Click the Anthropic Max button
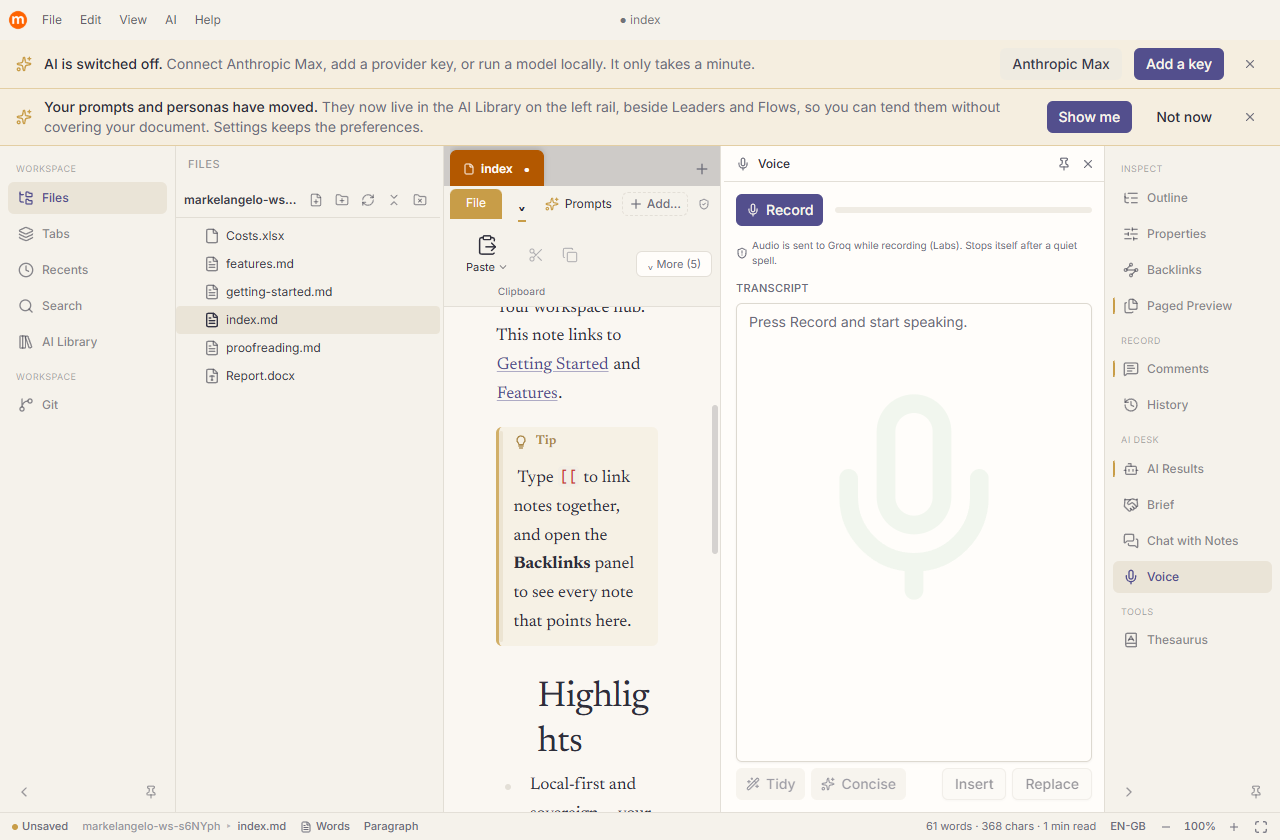Image resolution: width=1280 pixels, height=840 pixels. pos(1061,64)
